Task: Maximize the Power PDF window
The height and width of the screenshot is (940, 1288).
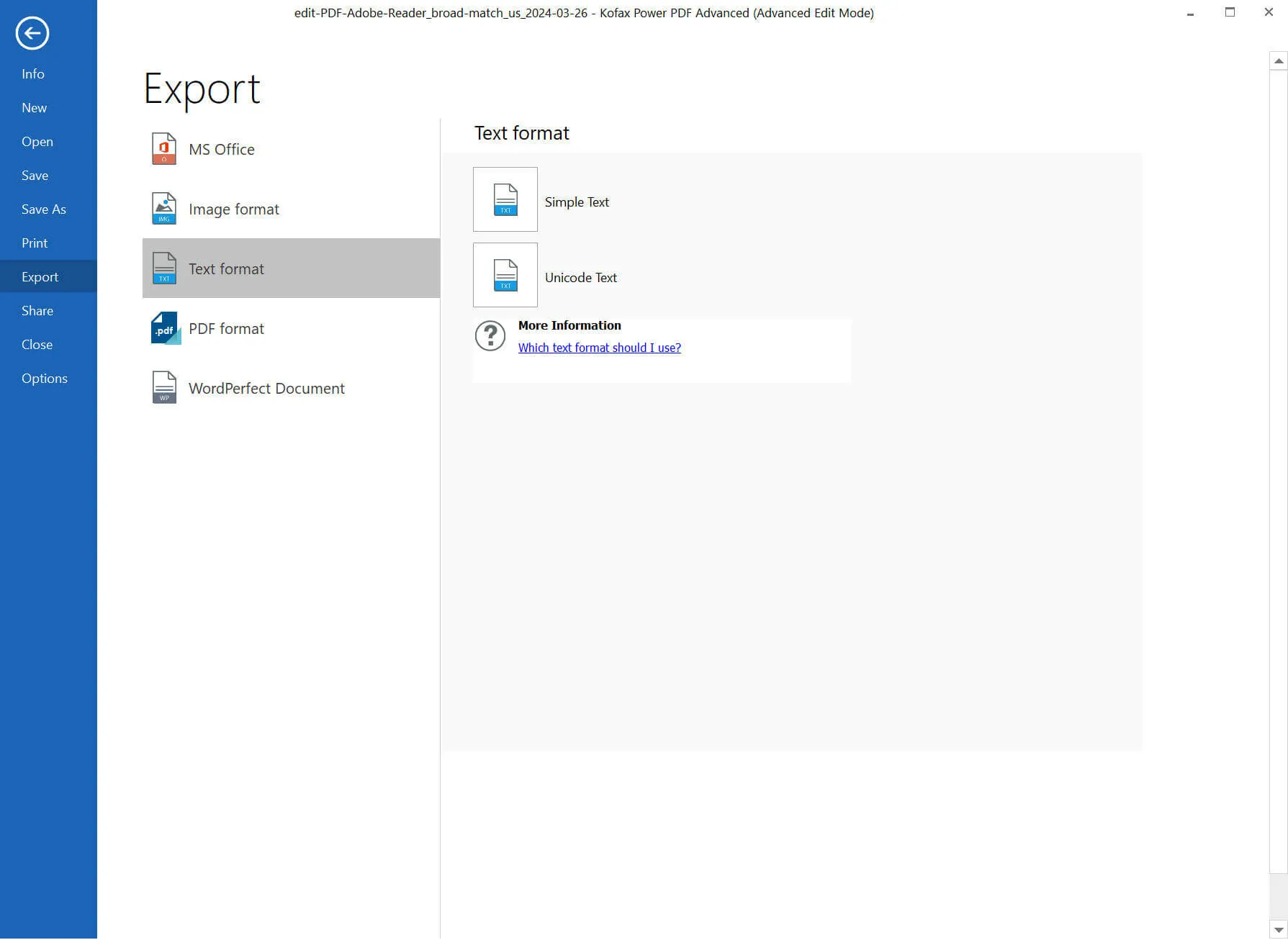Action: [x=1230, y=12]
